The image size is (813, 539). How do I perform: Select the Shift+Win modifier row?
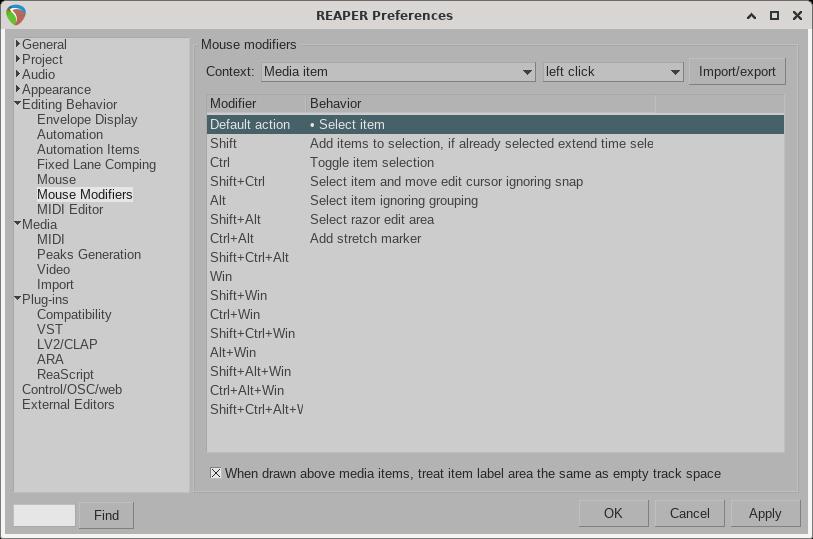(x=495, y=295)
